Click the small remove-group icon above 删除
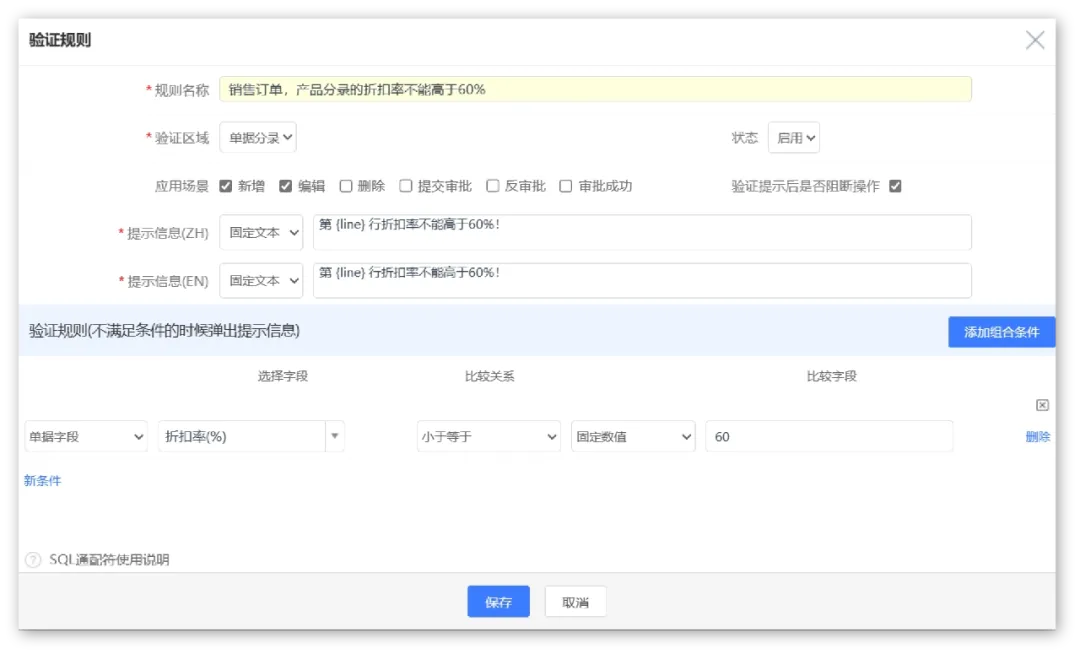Viewport: 1080px width, 654px height. pos(1042,405)
